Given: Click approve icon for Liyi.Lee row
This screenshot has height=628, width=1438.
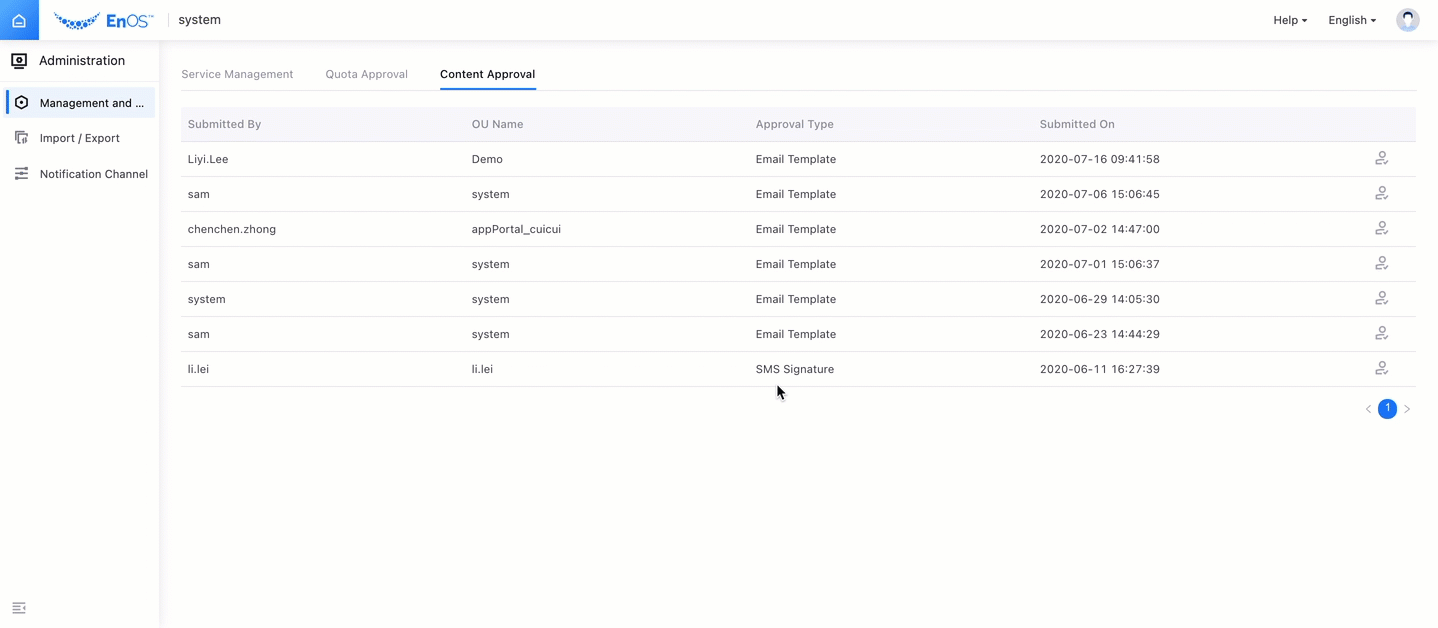Looking at the screenshot, I should click(1381, 159).
